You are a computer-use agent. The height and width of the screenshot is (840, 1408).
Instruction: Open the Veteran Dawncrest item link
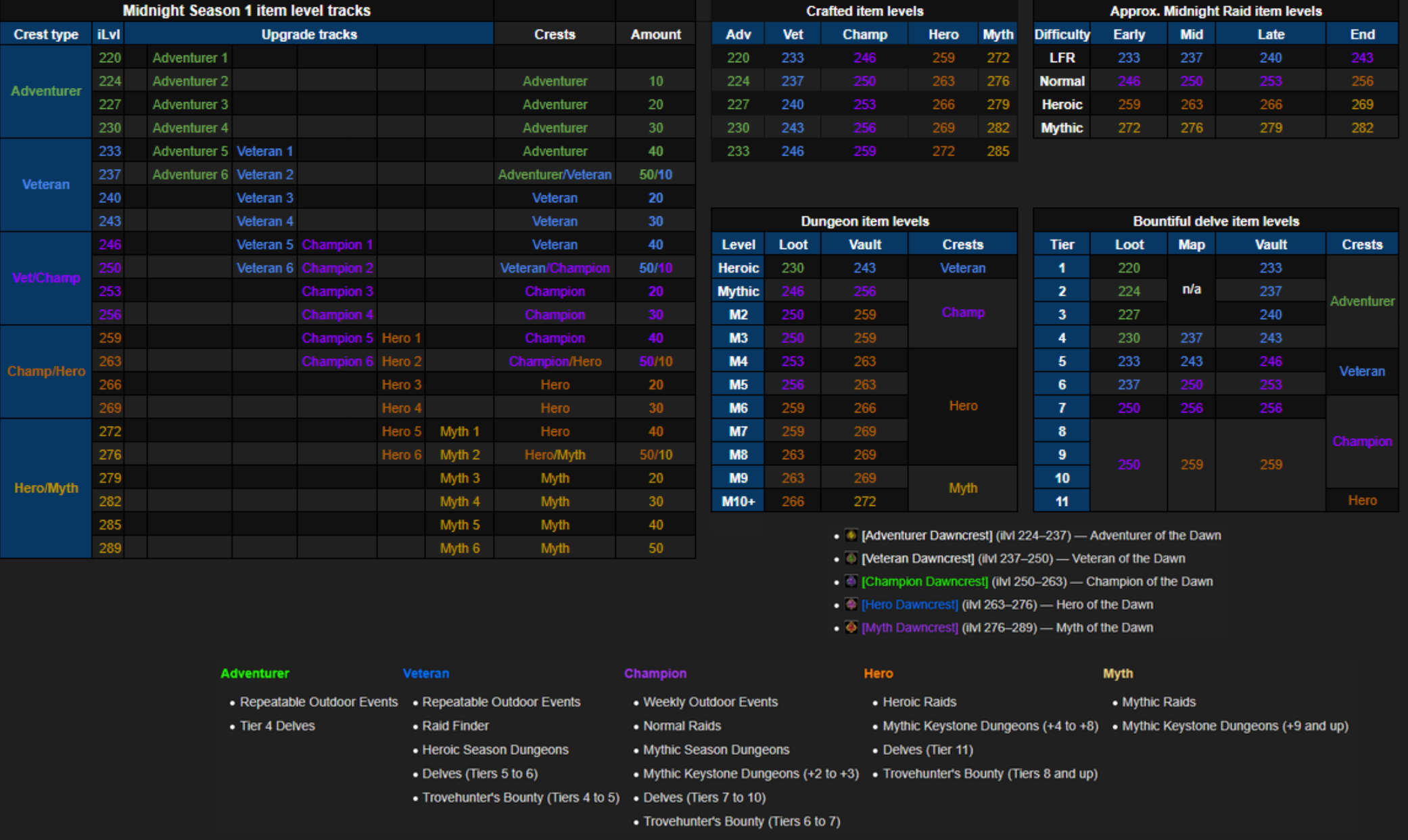click(918, 559)
